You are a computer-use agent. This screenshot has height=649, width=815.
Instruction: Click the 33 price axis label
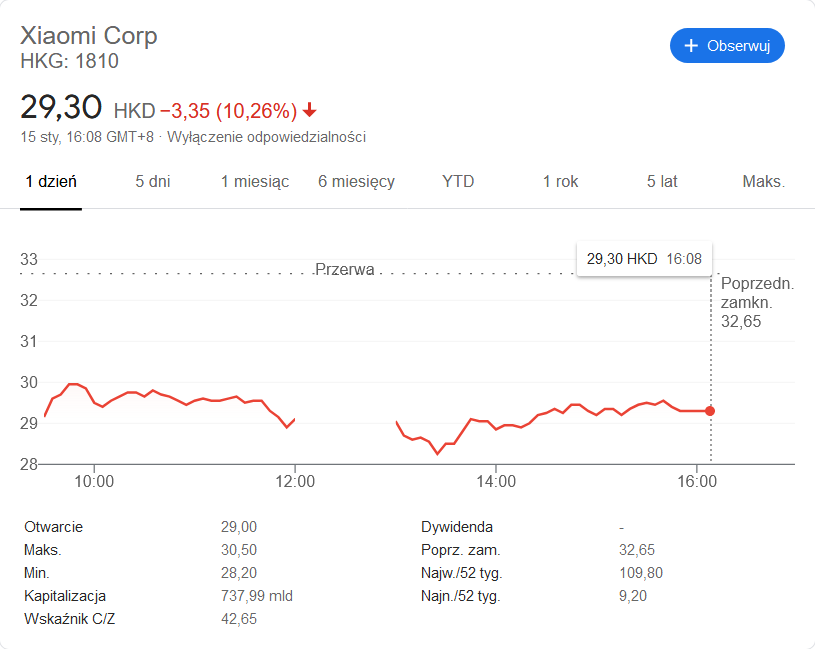click(x=29, y=259)
